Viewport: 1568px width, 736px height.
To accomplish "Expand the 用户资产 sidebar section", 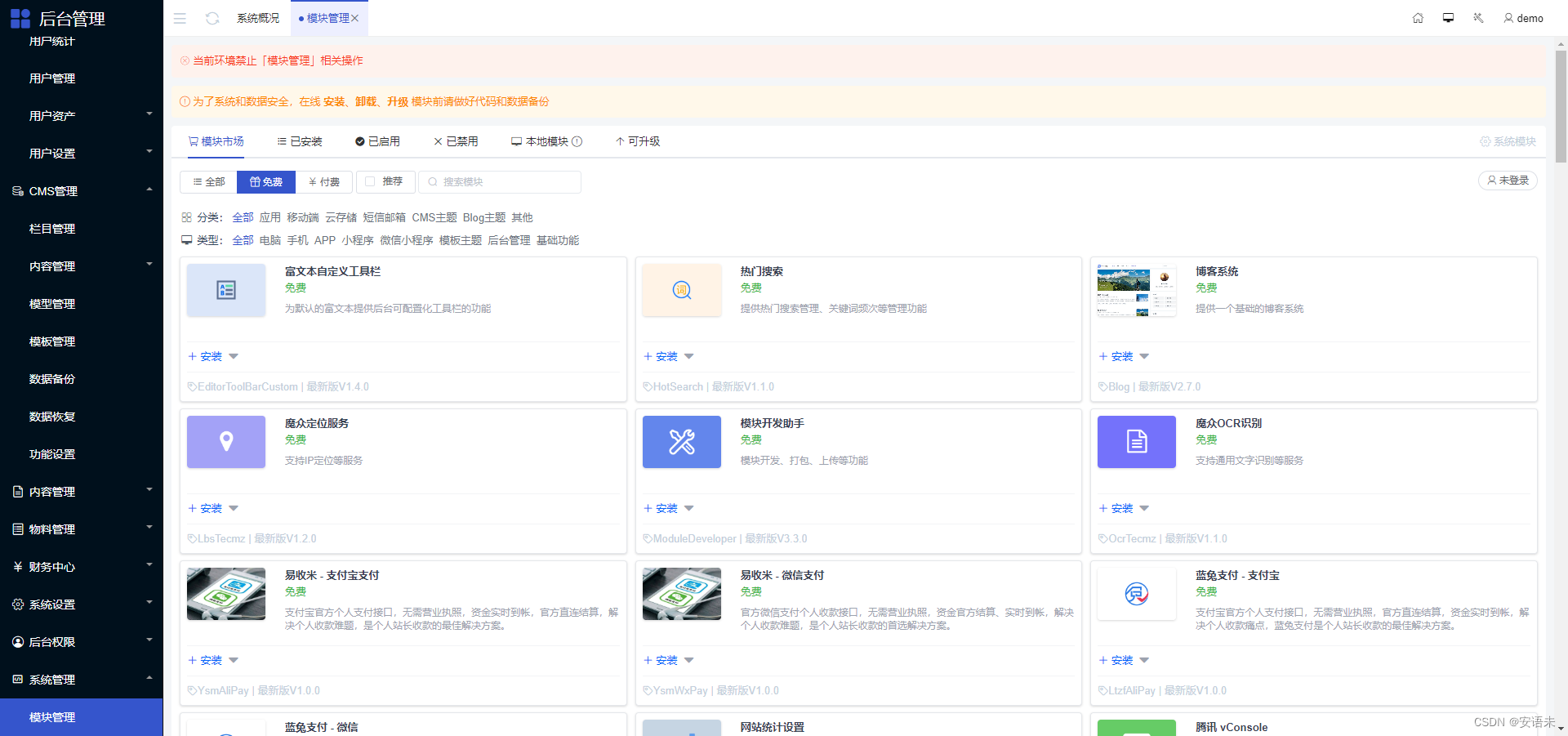I will tap(81, 115).
